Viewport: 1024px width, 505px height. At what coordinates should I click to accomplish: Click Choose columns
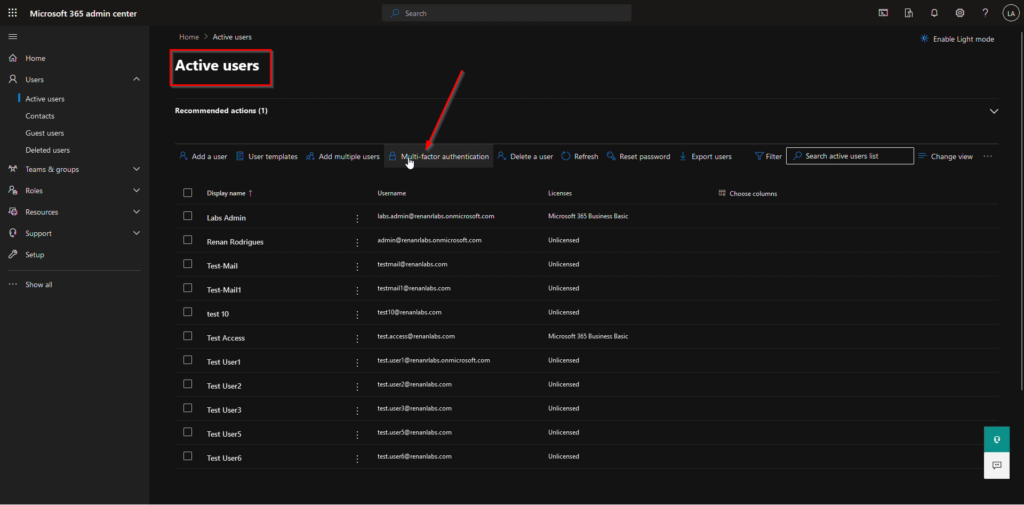coord(748,193)
